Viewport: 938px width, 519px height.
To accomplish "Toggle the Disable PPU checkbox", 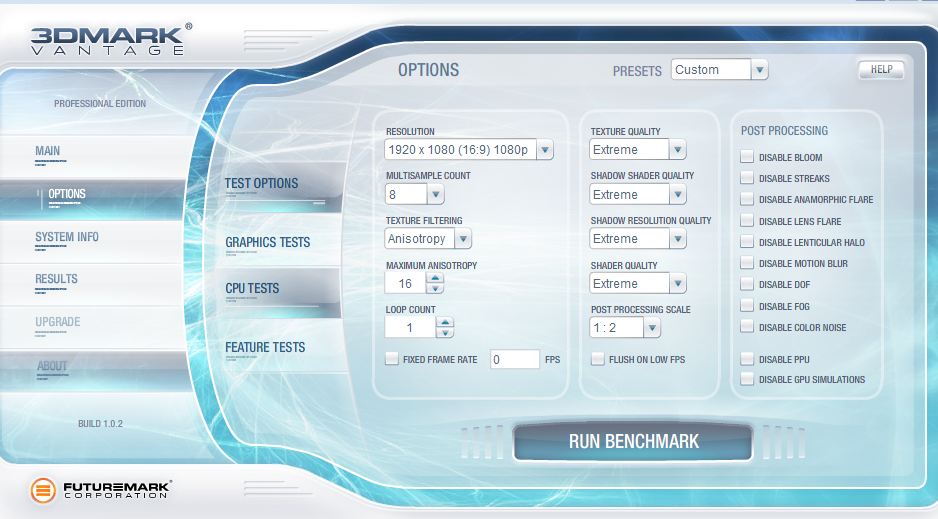I will (x=747, y=359).
